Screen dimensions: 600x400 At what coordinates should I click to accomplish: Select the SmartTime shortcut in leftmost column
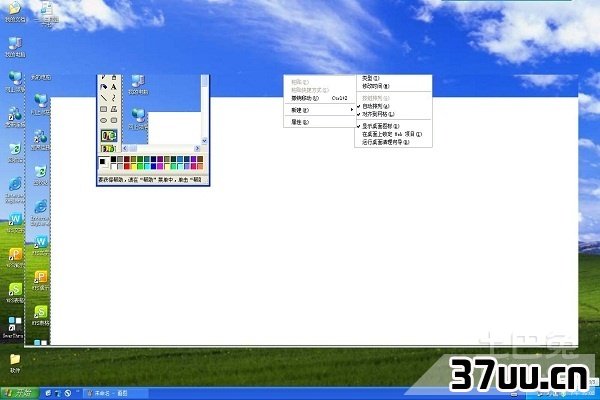[x=15, y=327]
